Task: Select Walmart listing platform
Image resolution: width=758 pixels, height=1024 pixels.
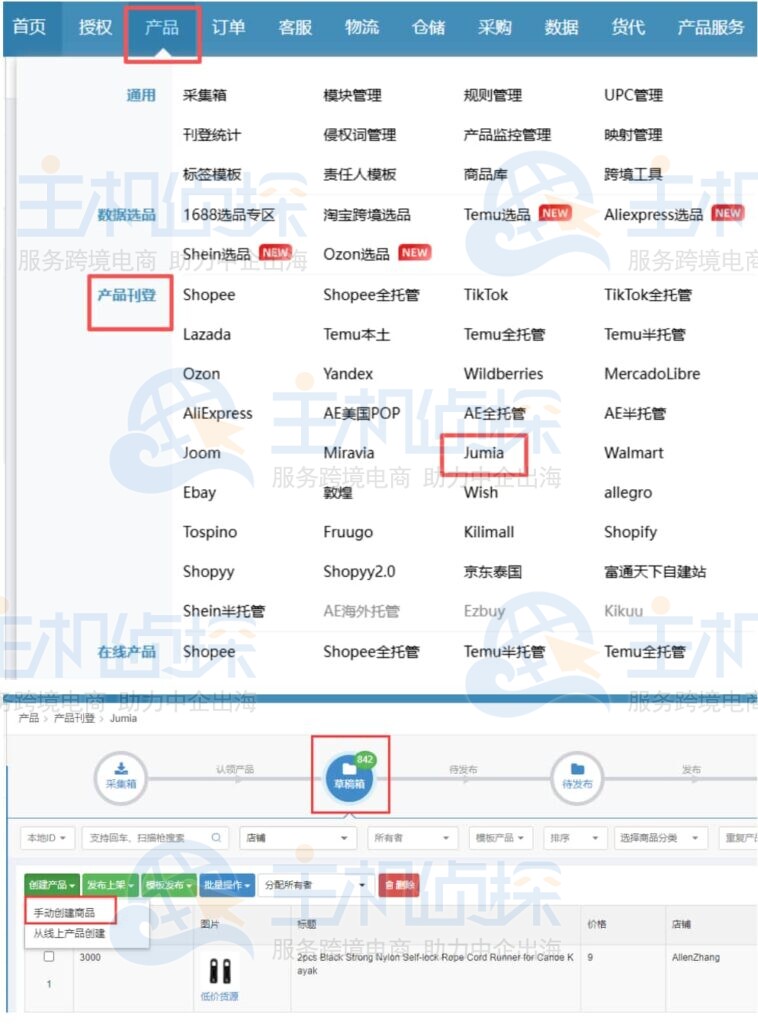Action: [x=633, y=453]
